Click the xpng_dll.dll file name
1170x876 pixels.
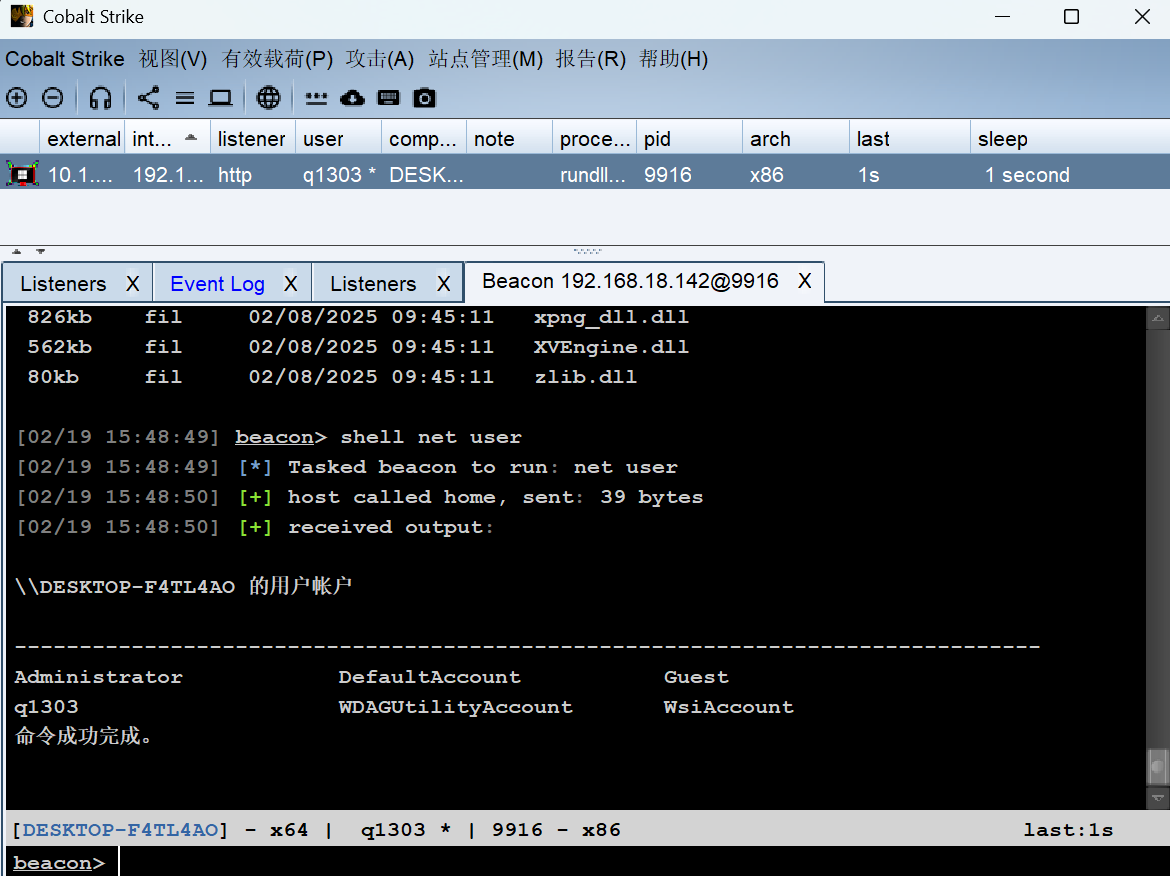611,317
